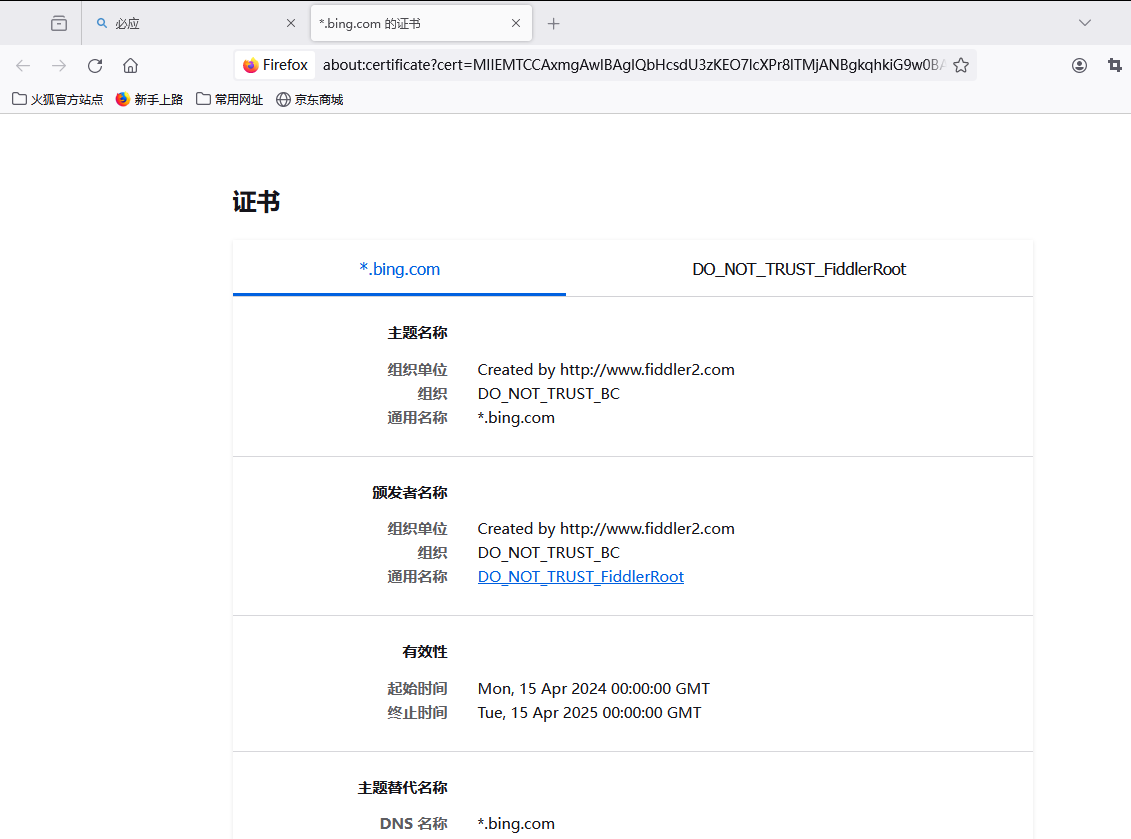Click subject common name *.bing.com value
The width and height of the screenshot is (1131, 839).
(516, 418)
